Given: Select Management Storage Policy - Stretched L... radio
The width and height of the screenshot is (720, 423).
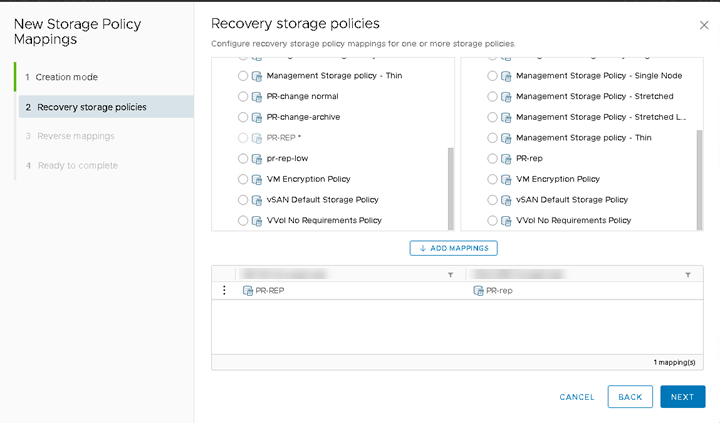Looking at the screenshot, I should [x=492, y=117].
